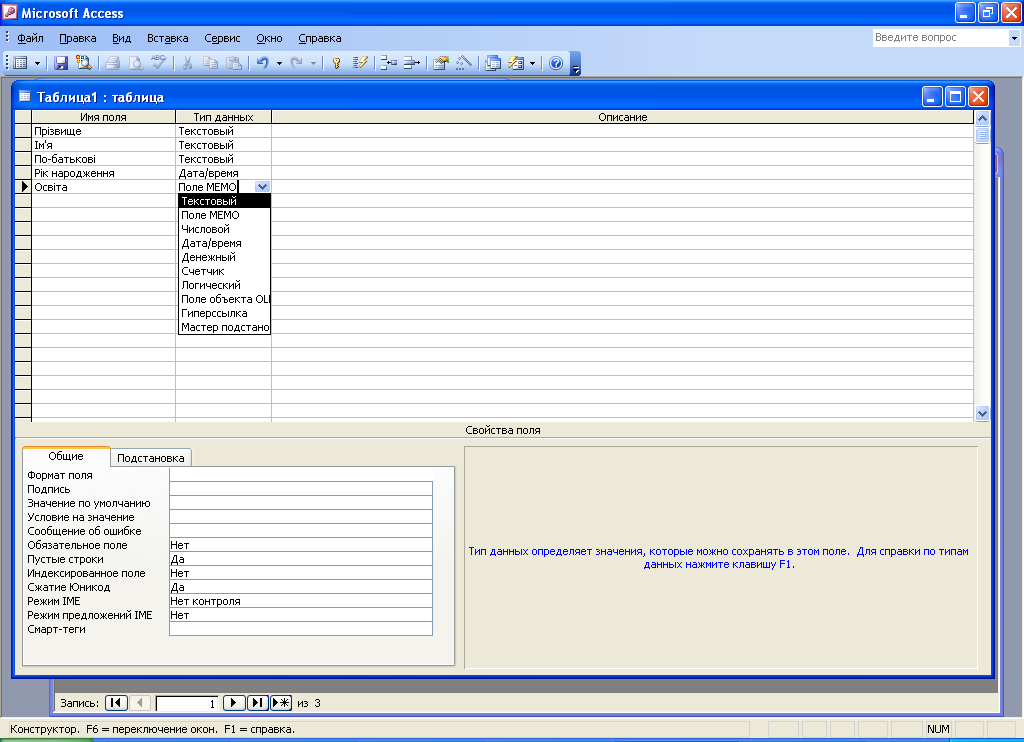Click Insert Rows toolbar icon
The width and height of the screenshot is (1024, 742).
(x=389, y=63)
